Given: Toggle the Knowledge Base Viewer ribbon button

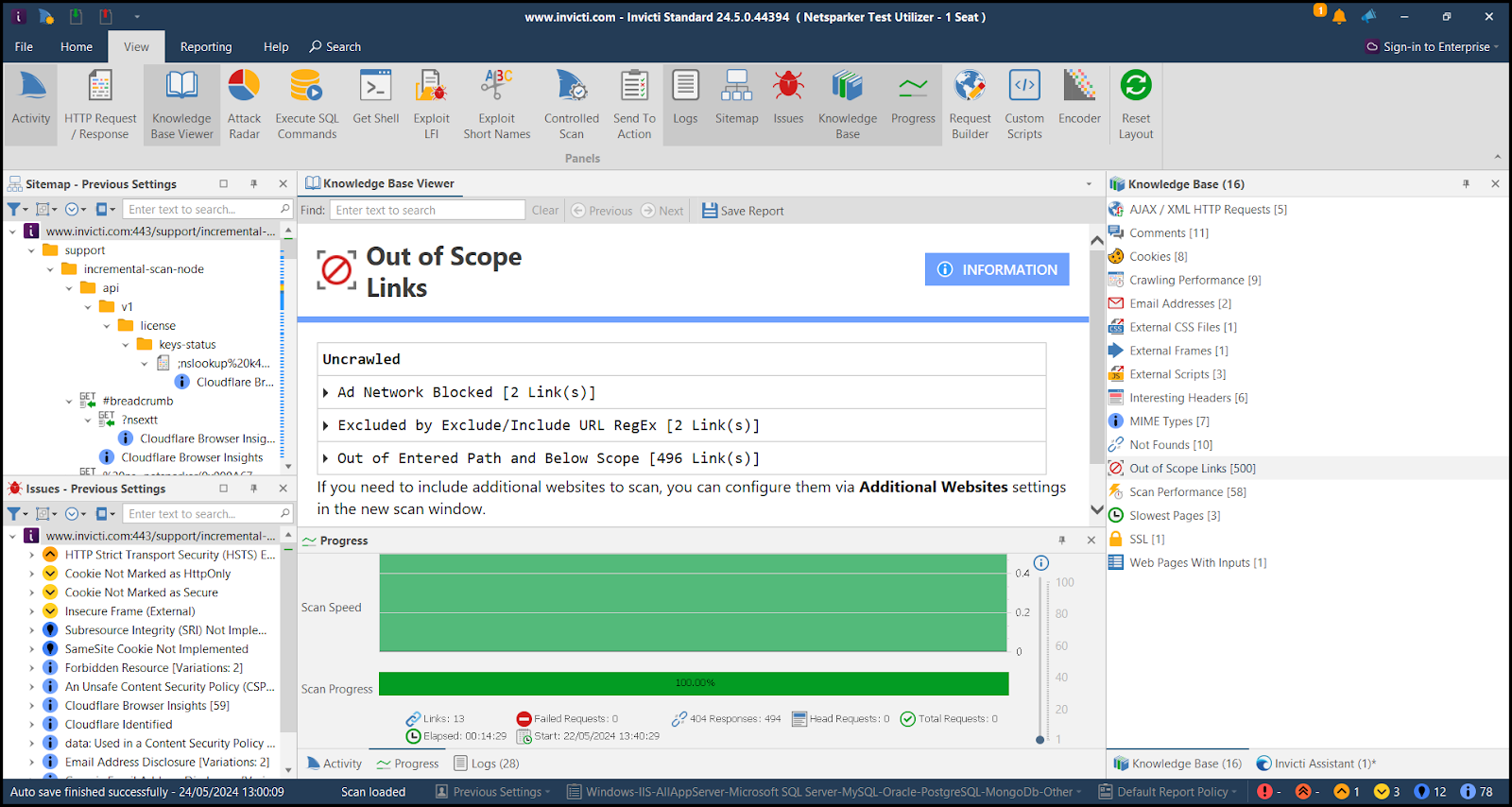Looking at the screenshot, I should point(181,104).
